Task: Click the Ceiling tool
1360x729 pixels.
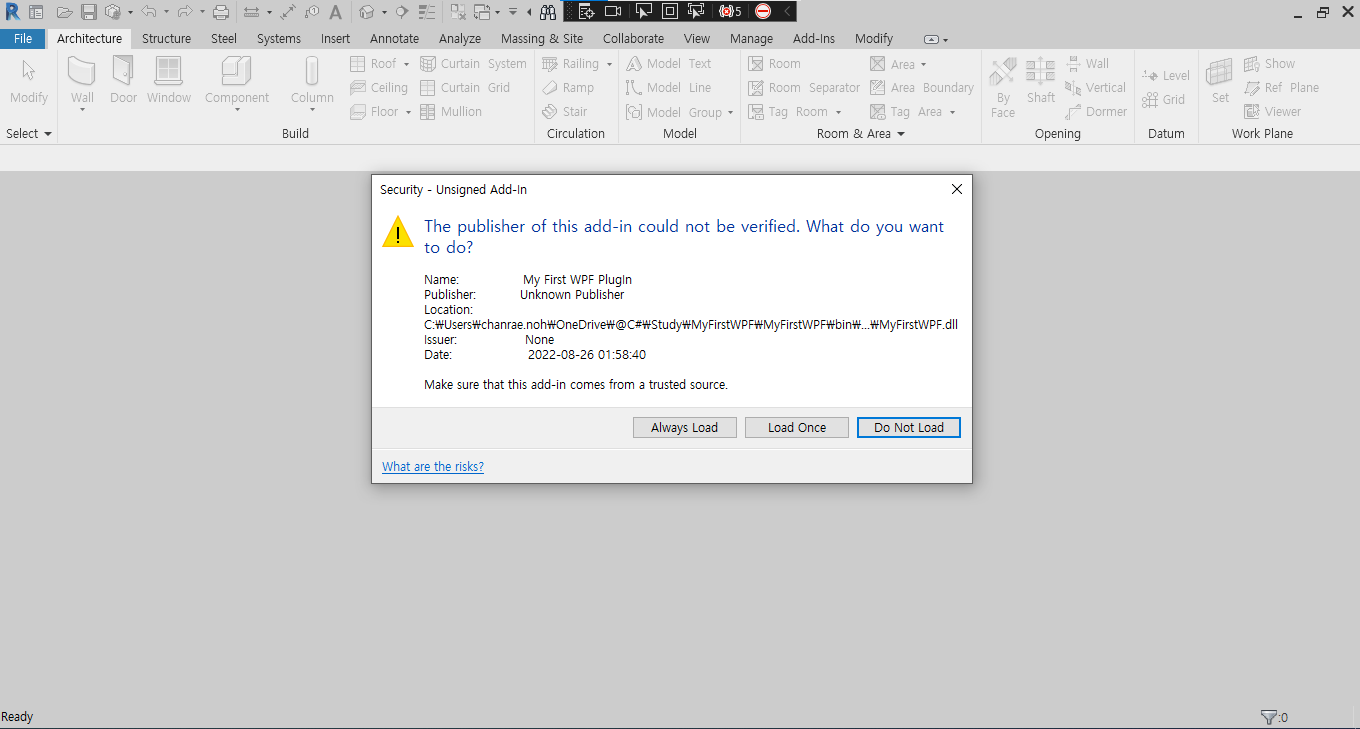Action: click(x=379, y=88)
